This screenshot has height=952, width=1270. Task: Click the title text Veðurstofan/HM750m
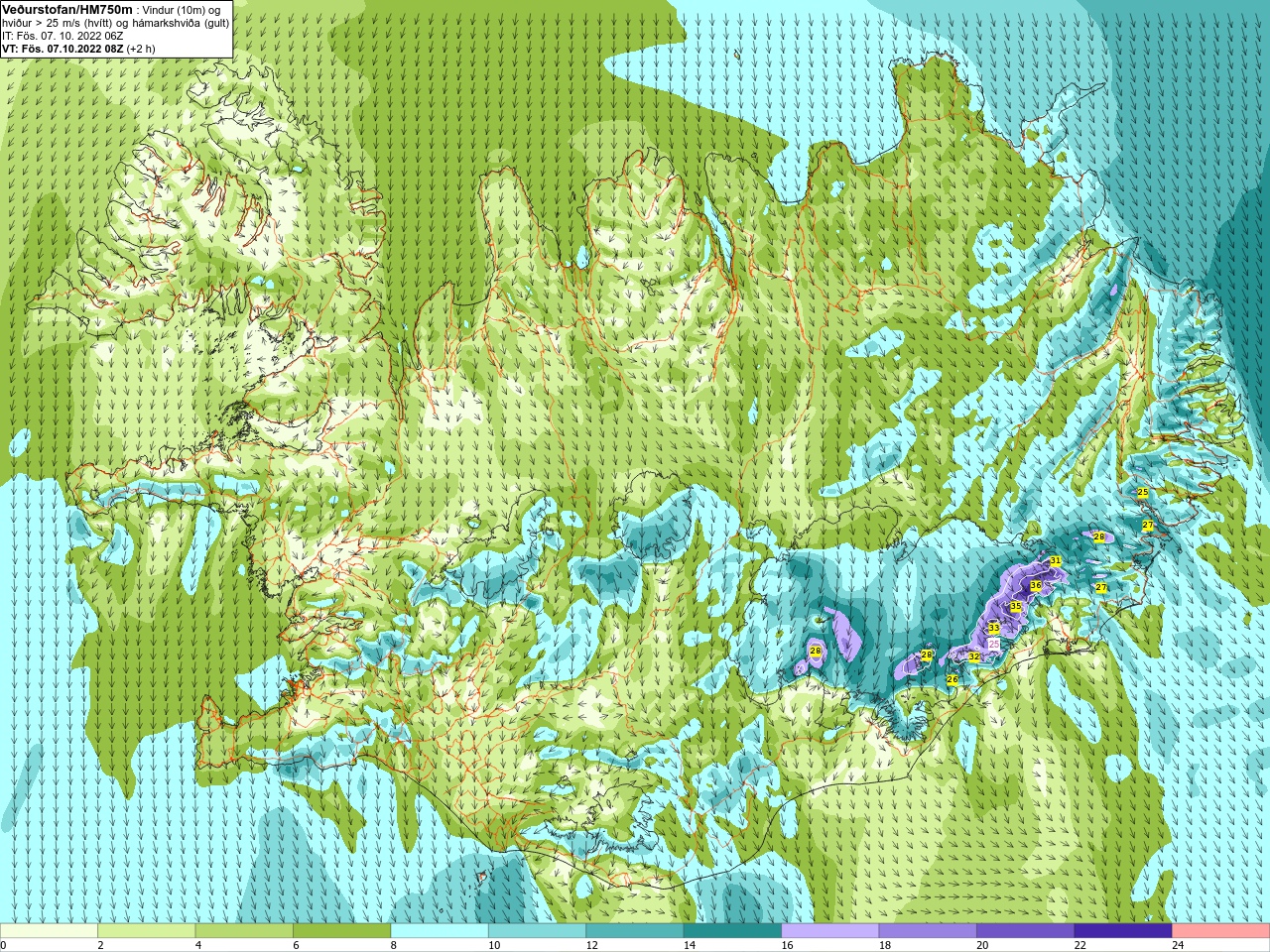tap(67, 9)
